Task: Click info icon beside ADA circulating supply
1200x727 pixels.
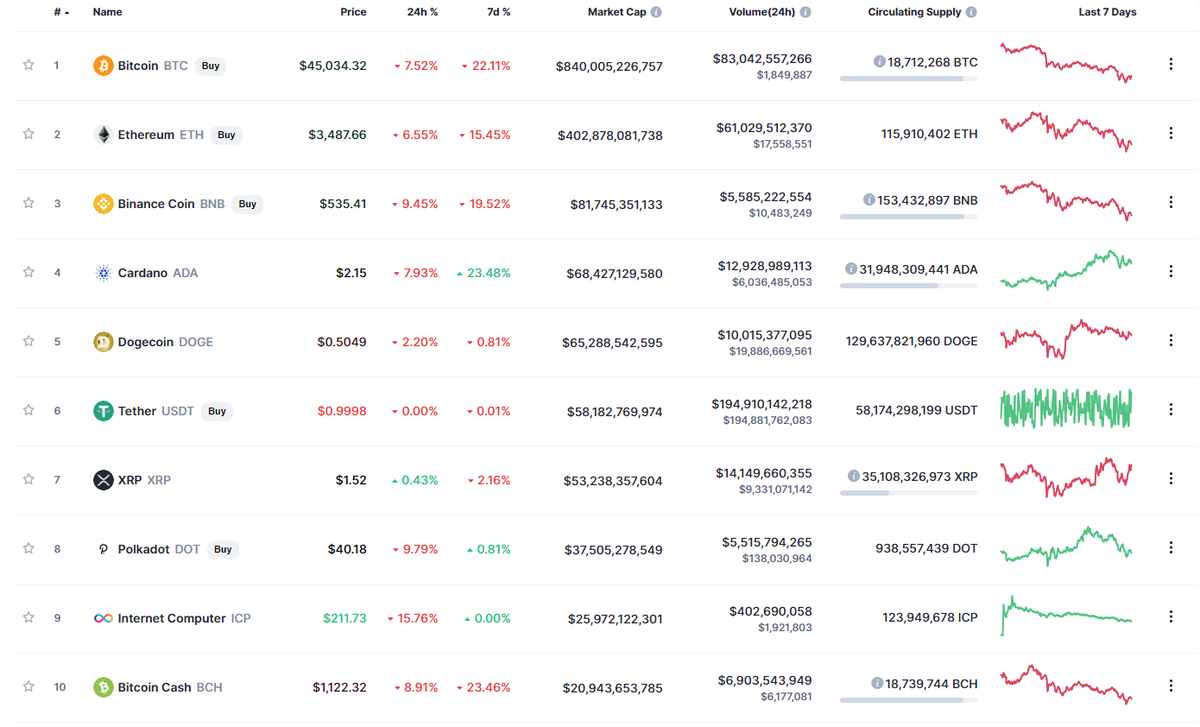Action: (x=851, y=268)
